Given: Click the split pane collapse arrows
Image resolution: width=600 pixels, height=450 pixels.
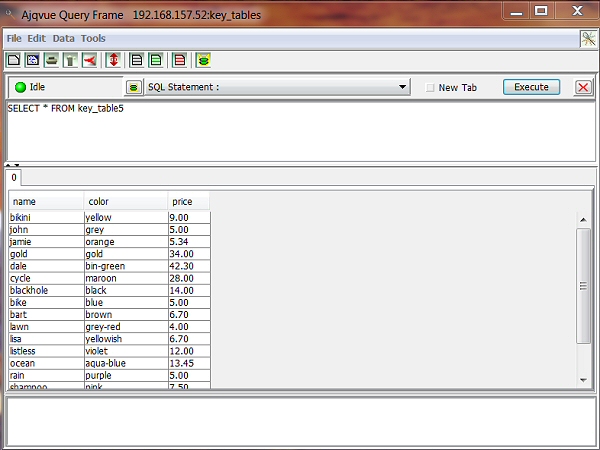Looking at the screenshot, I should coord(12,164).
